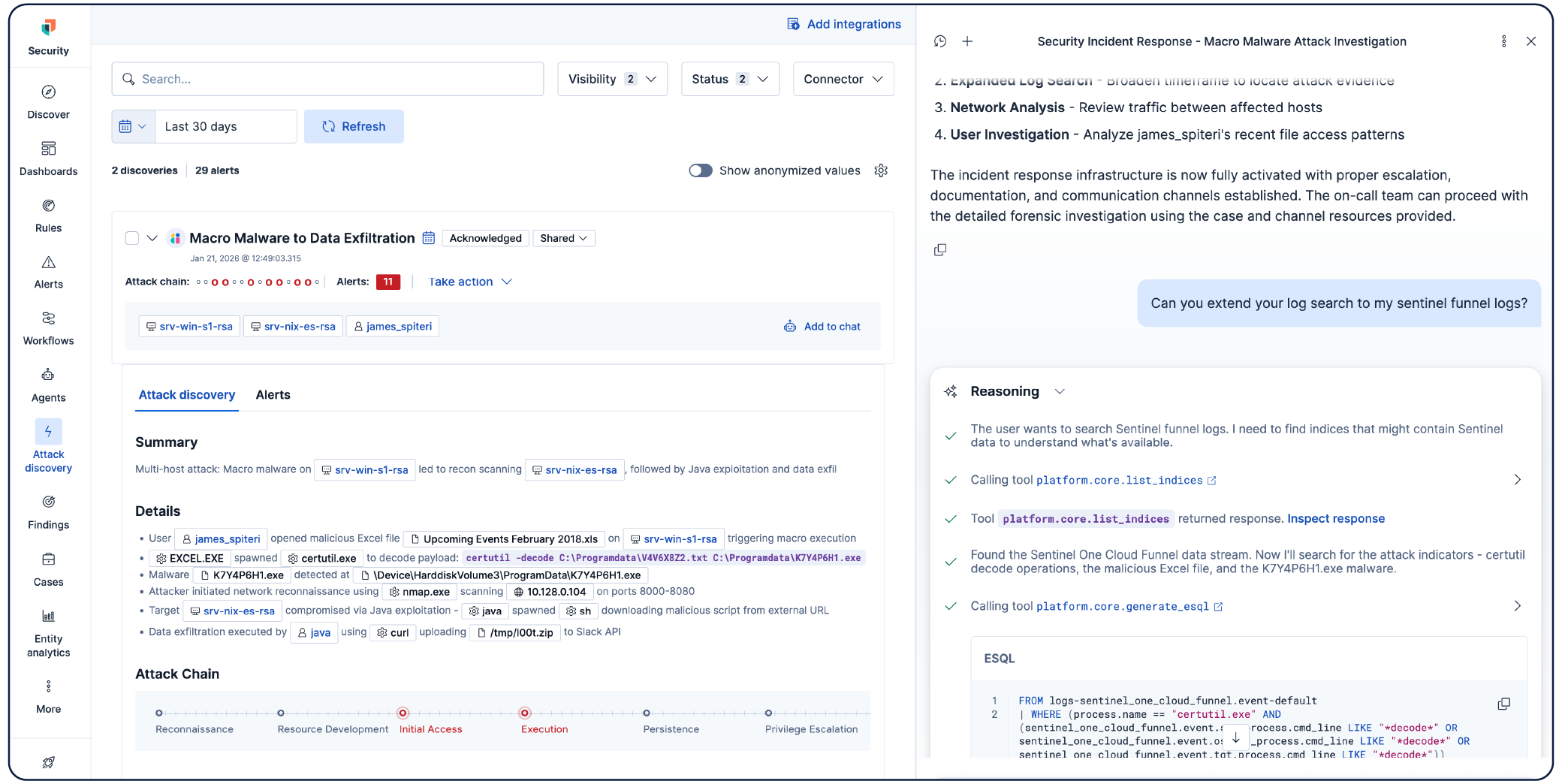The height and width of the screenshot is (784, 1562).
Task: Open the Workflows sidebar icon
Action: pos(48,328)
